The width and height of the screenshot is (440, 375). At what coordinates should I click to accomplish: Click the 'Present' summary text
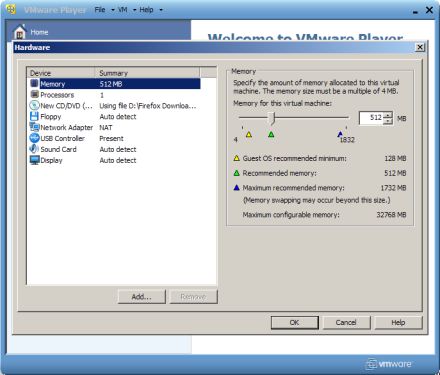[x=111, y=138]
